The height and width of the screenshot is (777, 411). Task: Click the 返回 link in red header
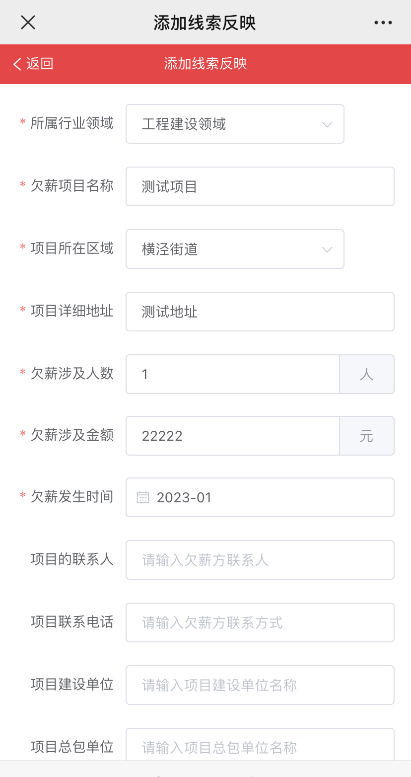40,64
